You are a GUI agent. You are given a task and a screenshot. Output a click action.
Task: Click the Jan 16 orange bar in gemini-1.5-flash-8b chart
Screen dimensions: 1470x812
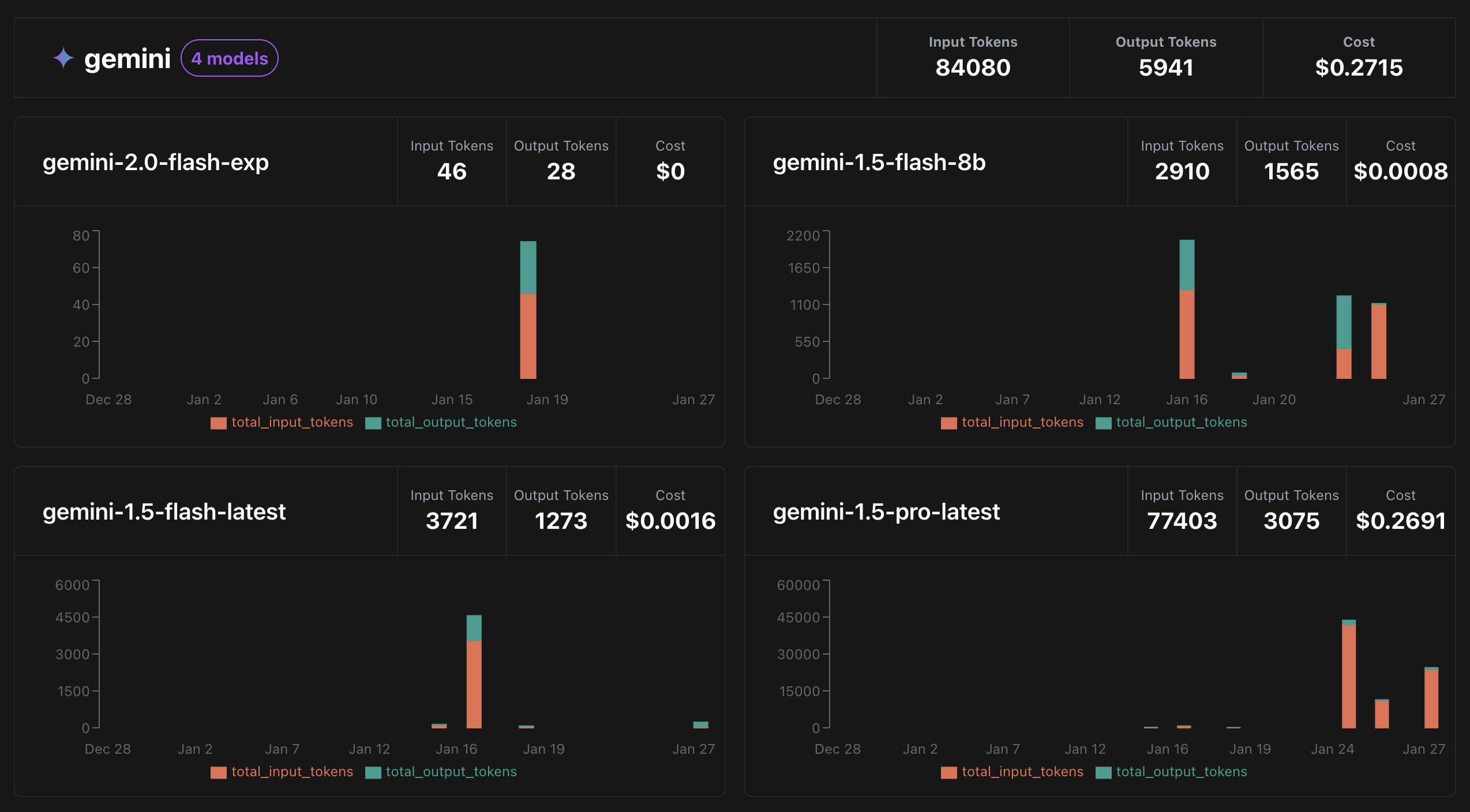(1187, 334)
